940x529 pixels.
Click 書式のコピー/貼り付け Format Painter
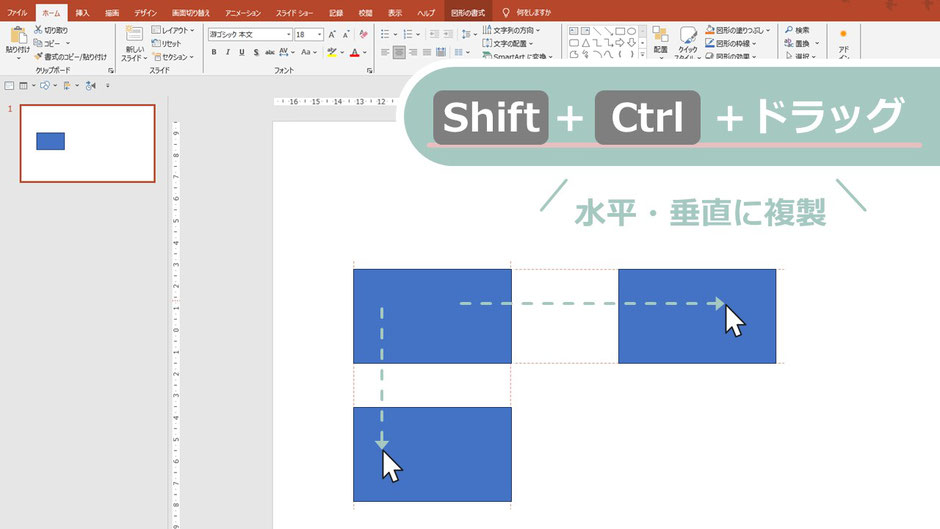click(71, 56)
